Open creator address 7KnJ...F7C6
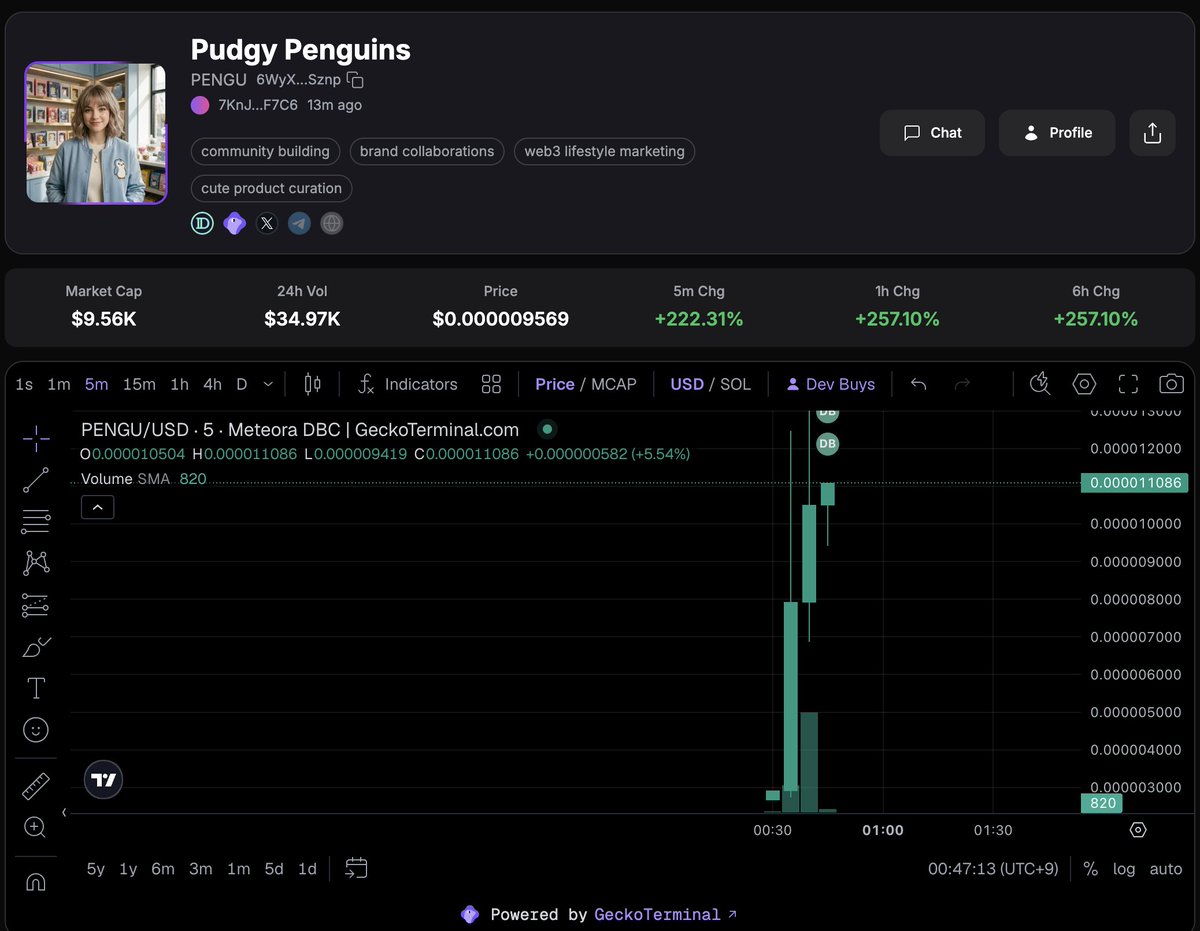The image size is (1200, 931). 258,105
